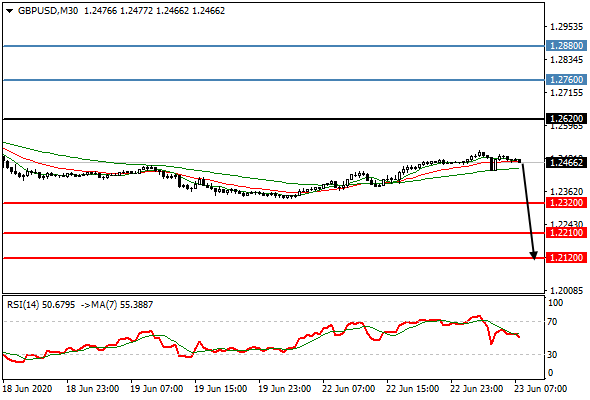Select the 19 Jun 07:00 time label
This screenshot has height=400, width=590.
click(157, 388)
